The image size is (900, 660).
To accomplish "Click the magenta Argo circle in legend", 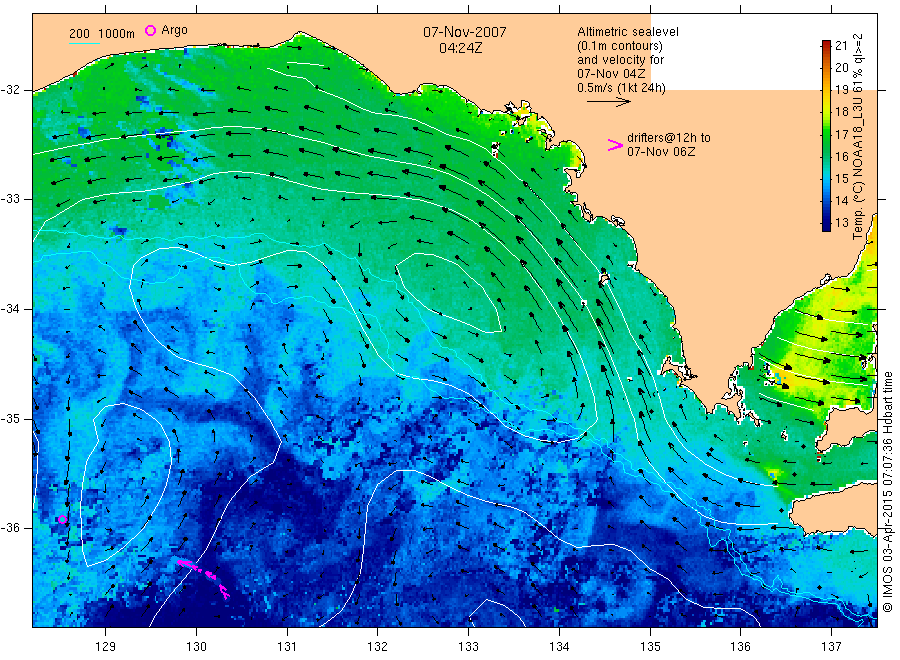I will 150,30.
